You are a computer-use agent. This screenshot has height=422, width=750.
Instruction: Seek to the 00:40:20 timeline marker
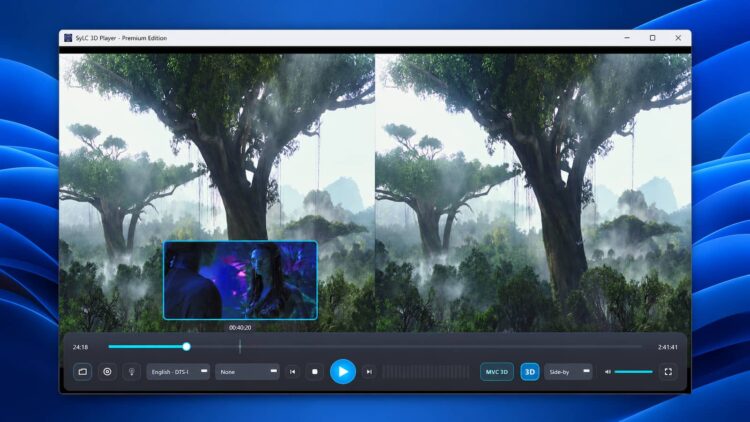[240, 347]
